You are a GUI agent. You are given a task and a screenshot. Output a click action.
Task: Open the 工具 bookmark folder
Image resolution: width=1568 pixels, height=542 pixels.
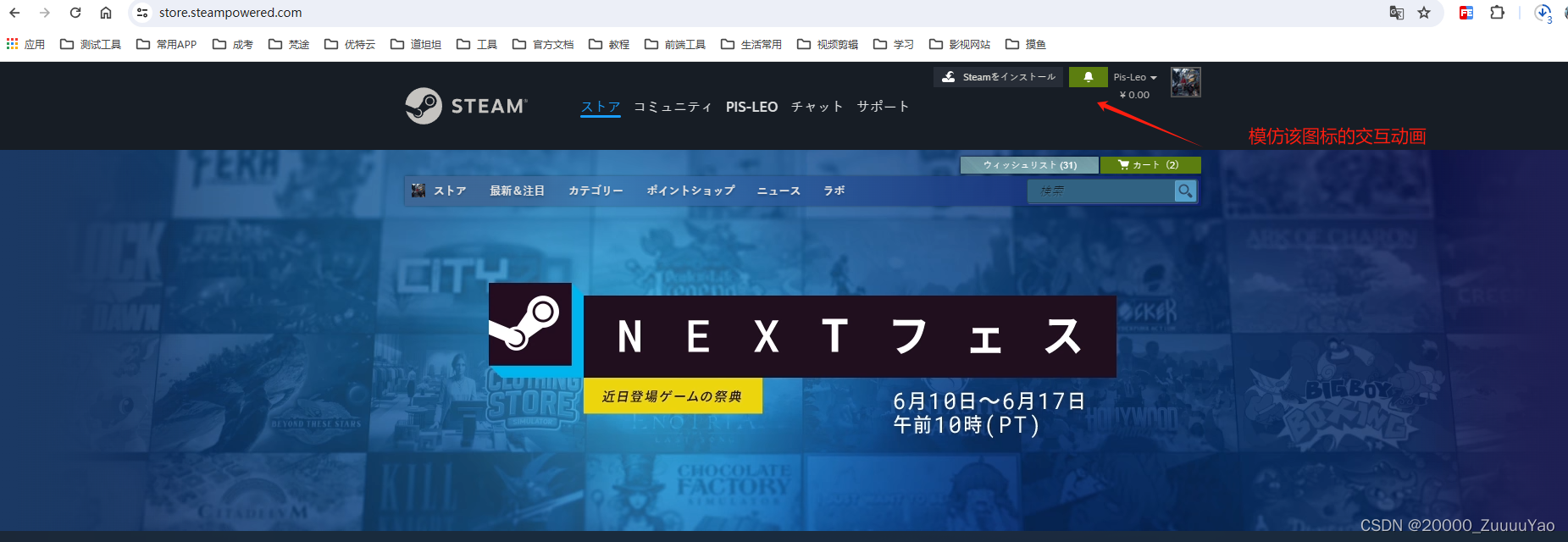pyautogui.click(x=477, y=44)
